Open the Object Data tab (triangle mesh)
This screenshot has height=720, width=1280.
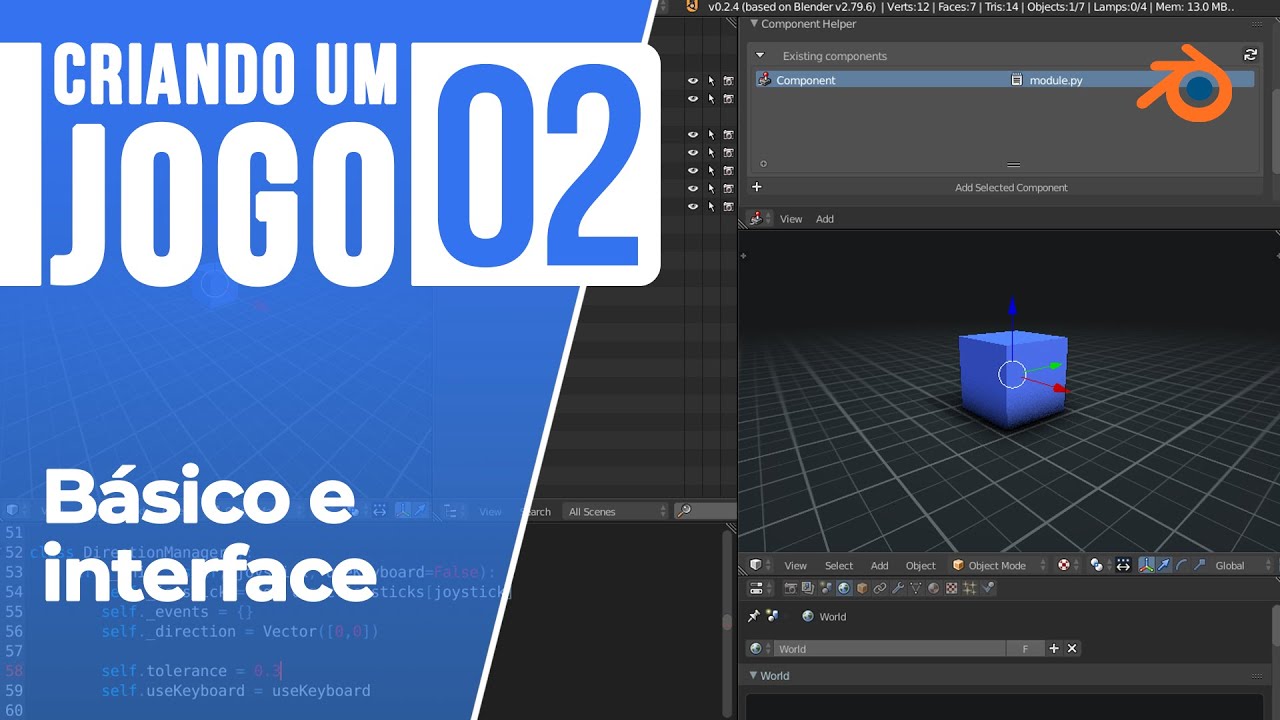click(916, 588)
